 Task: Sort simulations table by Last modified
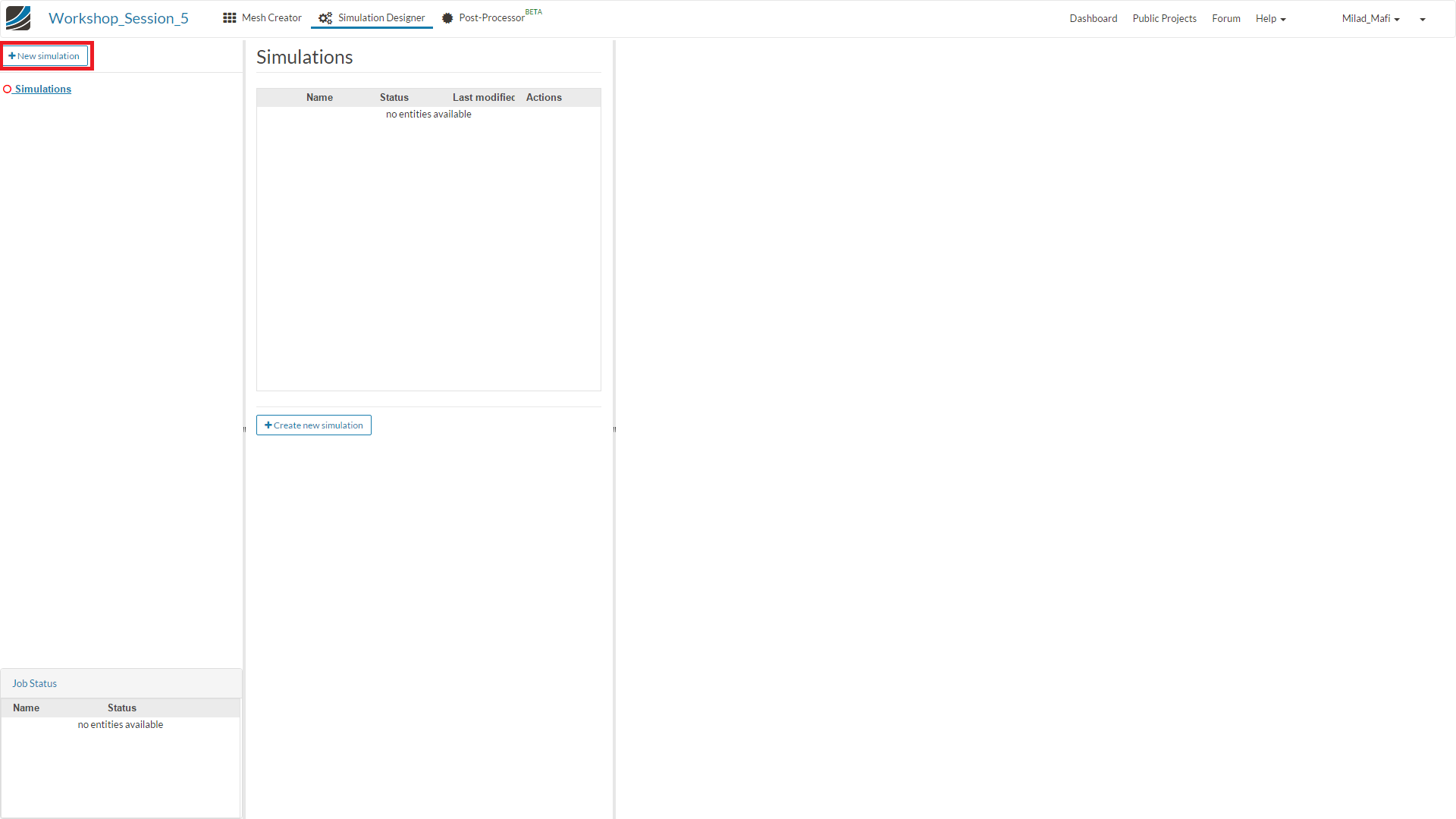[x=483, y=97]
